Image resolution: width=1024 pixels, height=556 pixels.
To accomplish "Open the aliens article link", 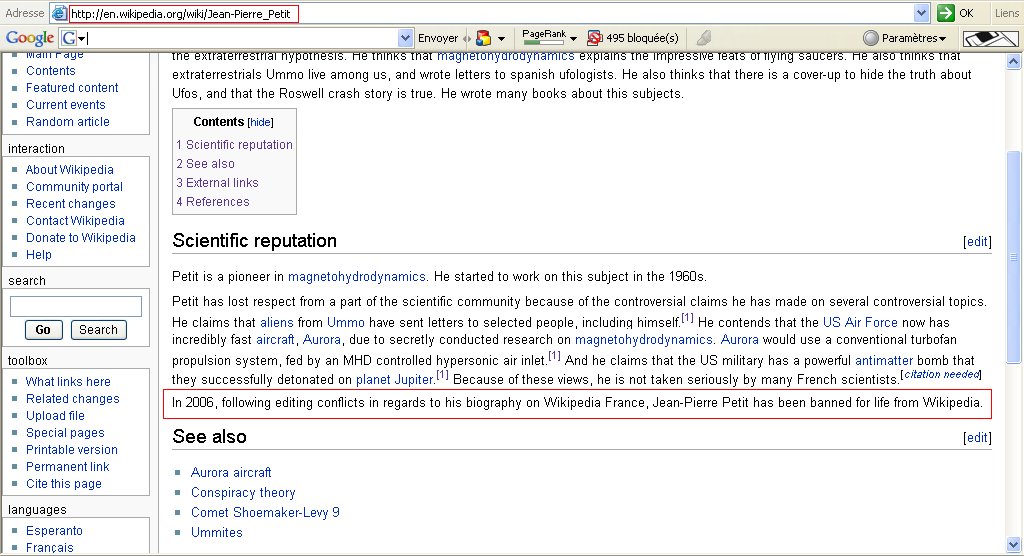I will pos(277,322).
